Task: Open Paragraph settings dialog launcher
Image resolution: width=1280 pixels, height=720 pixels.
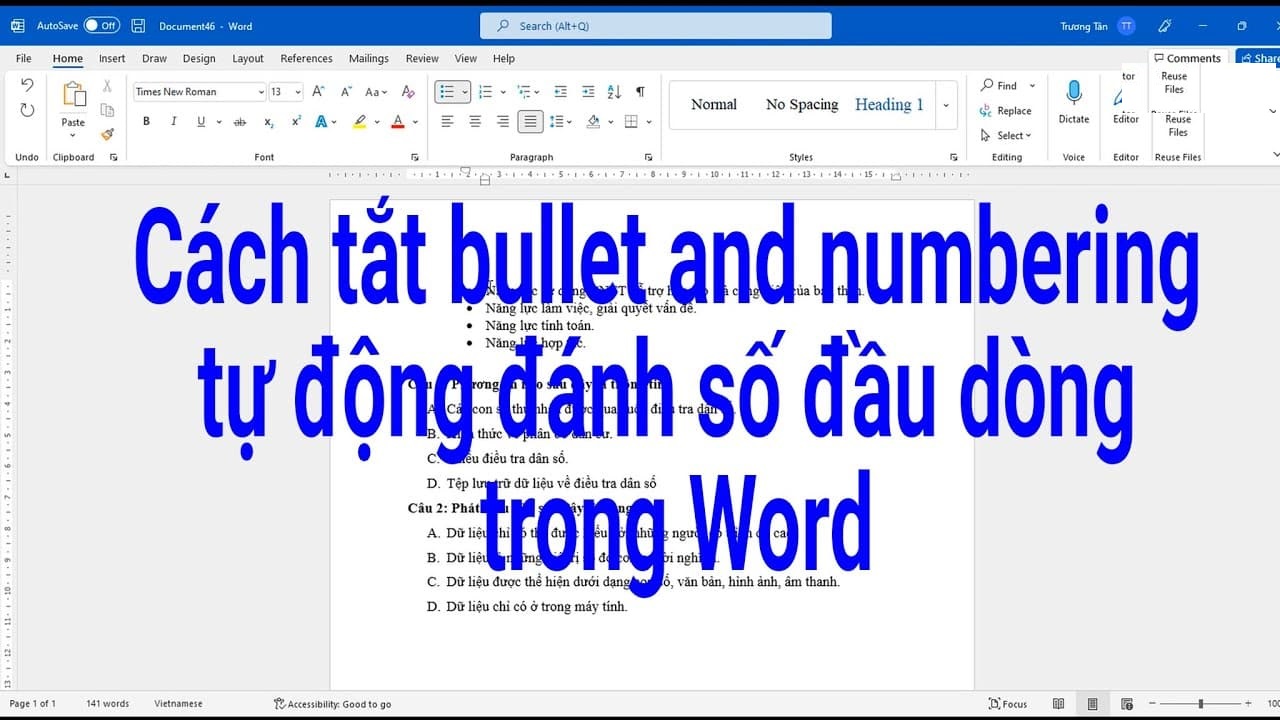Action: (648, 157)
